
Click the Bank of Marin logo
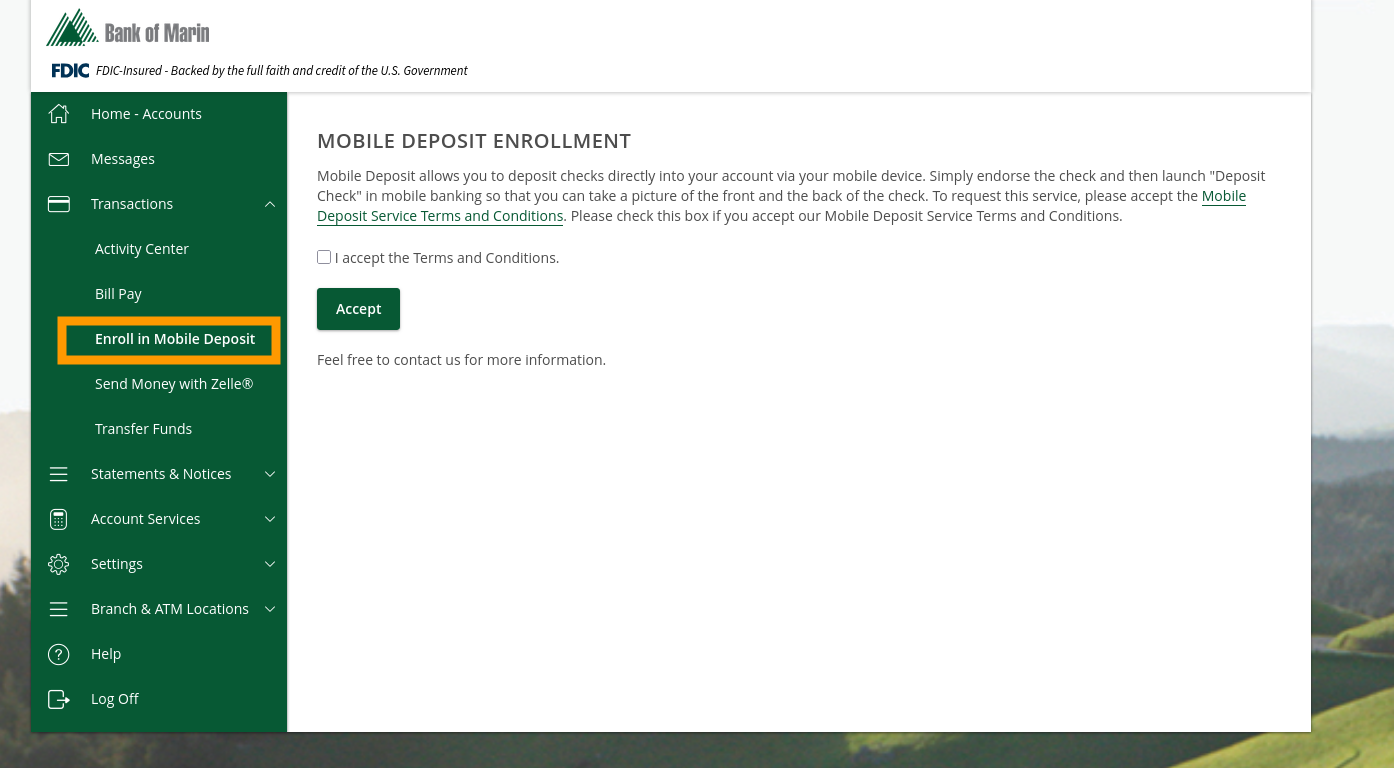pos(127,29)
